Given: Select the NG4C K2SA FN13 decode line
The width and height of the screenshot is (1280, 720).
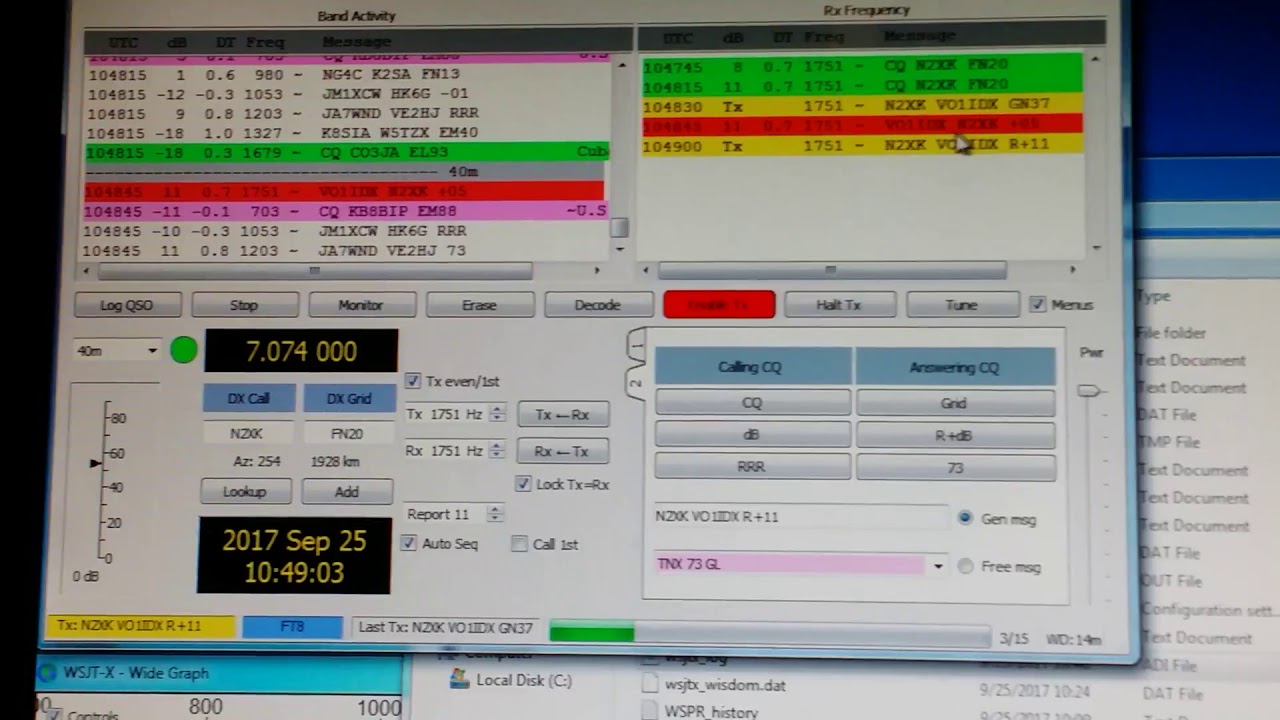Looking at the screenshot, I should [346, 74].
